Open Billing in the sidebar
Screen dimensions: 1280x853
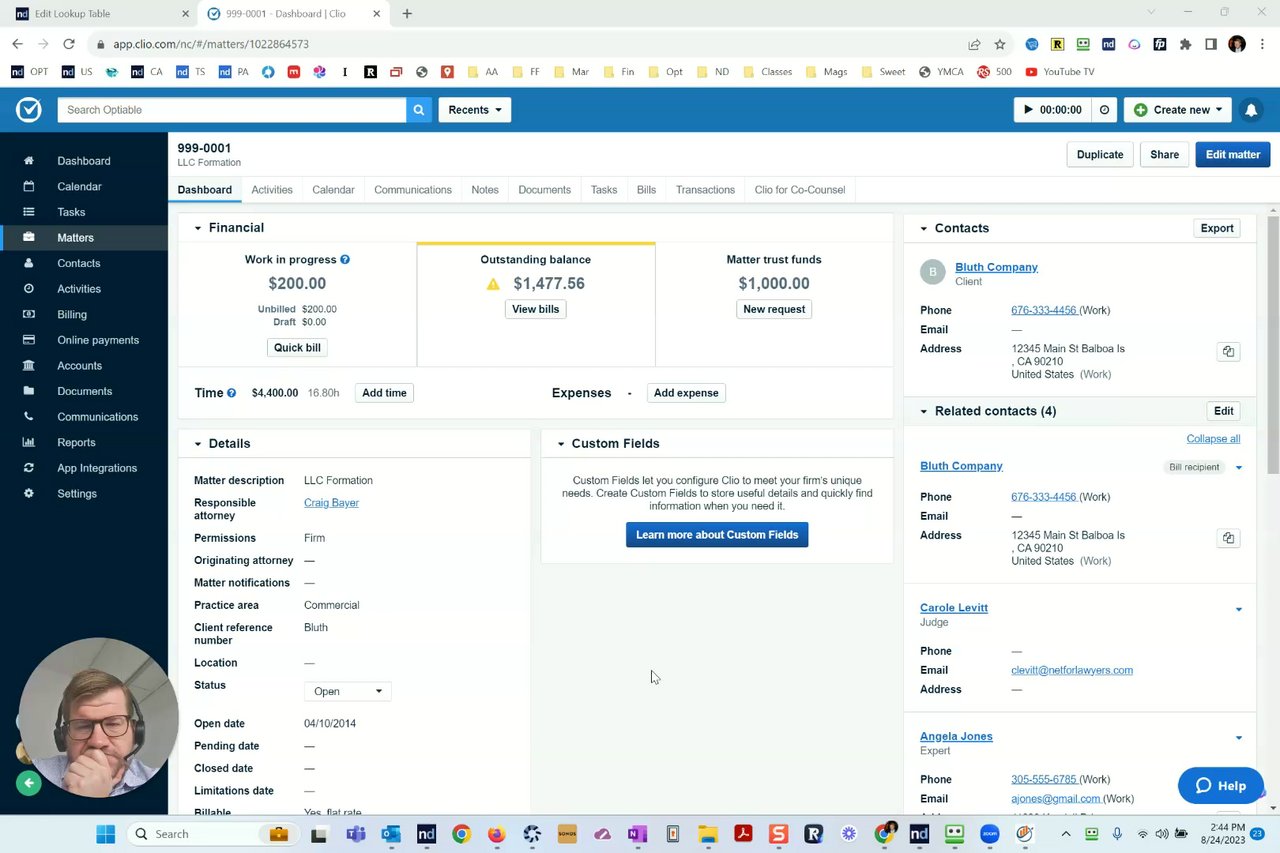(x=84, y=315)
